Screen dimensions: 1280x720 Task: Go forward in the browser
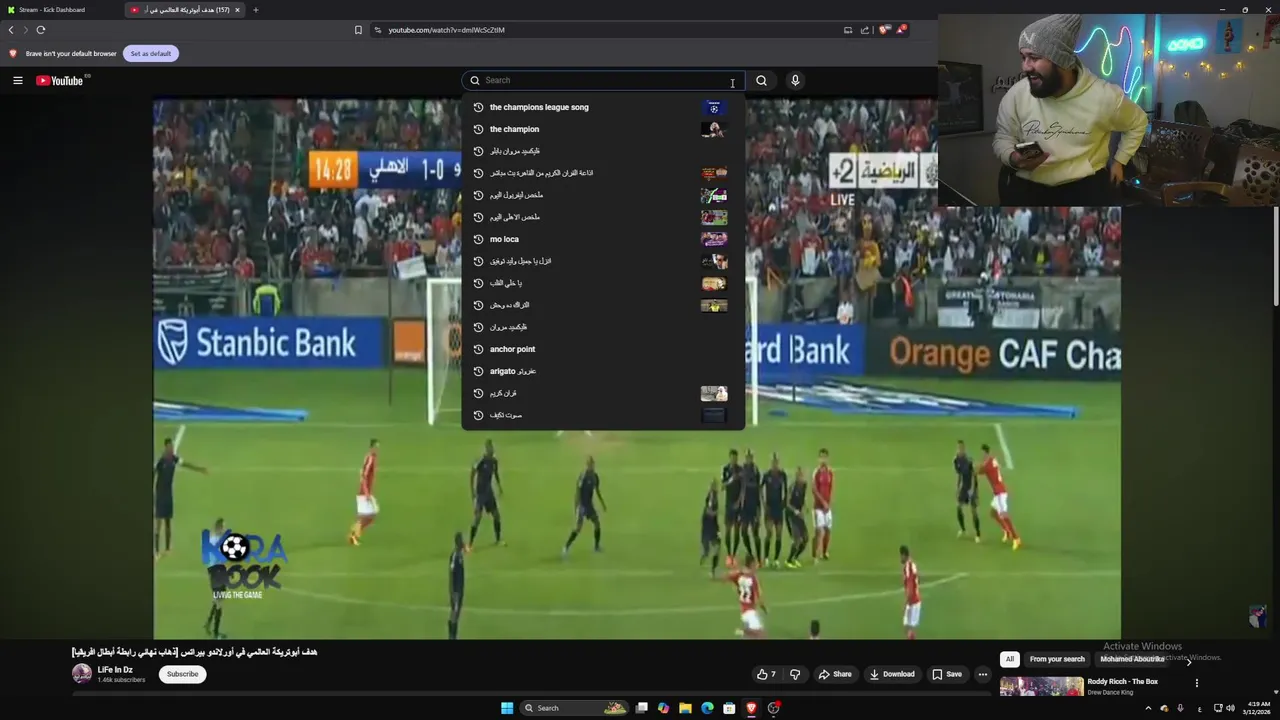25,30
